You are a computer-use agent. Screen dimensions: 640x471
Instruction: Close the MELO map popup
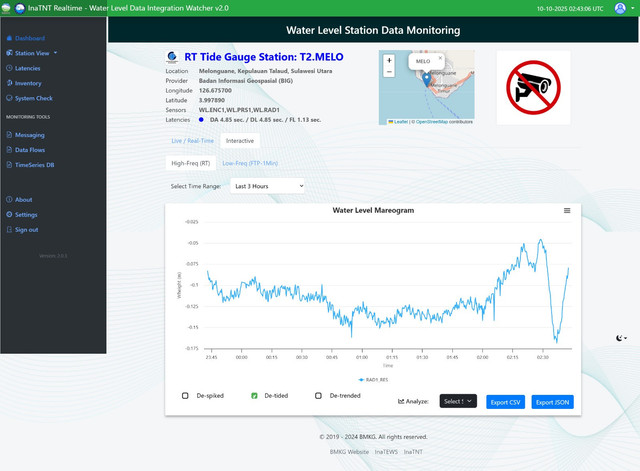tap(441, 59)
